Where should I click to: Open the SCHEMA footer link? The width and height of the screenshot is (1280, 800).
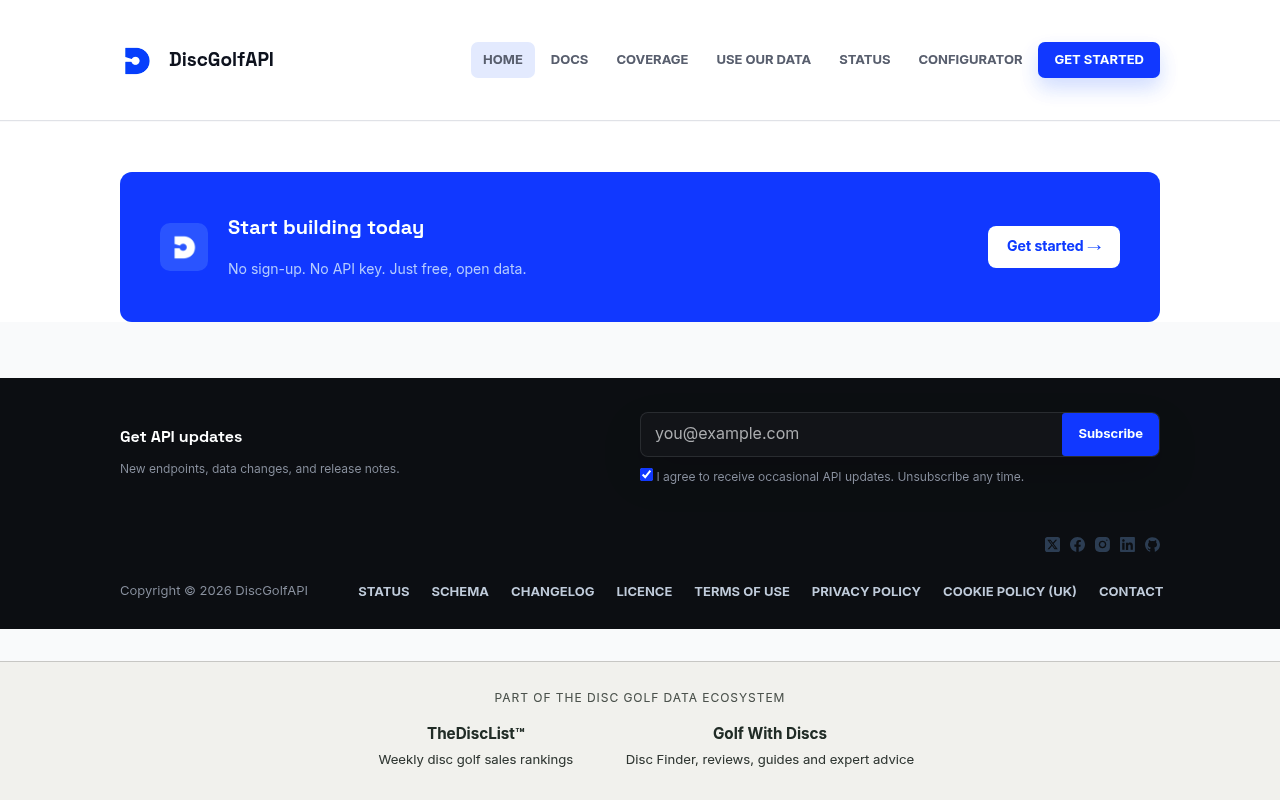(460, 592)
